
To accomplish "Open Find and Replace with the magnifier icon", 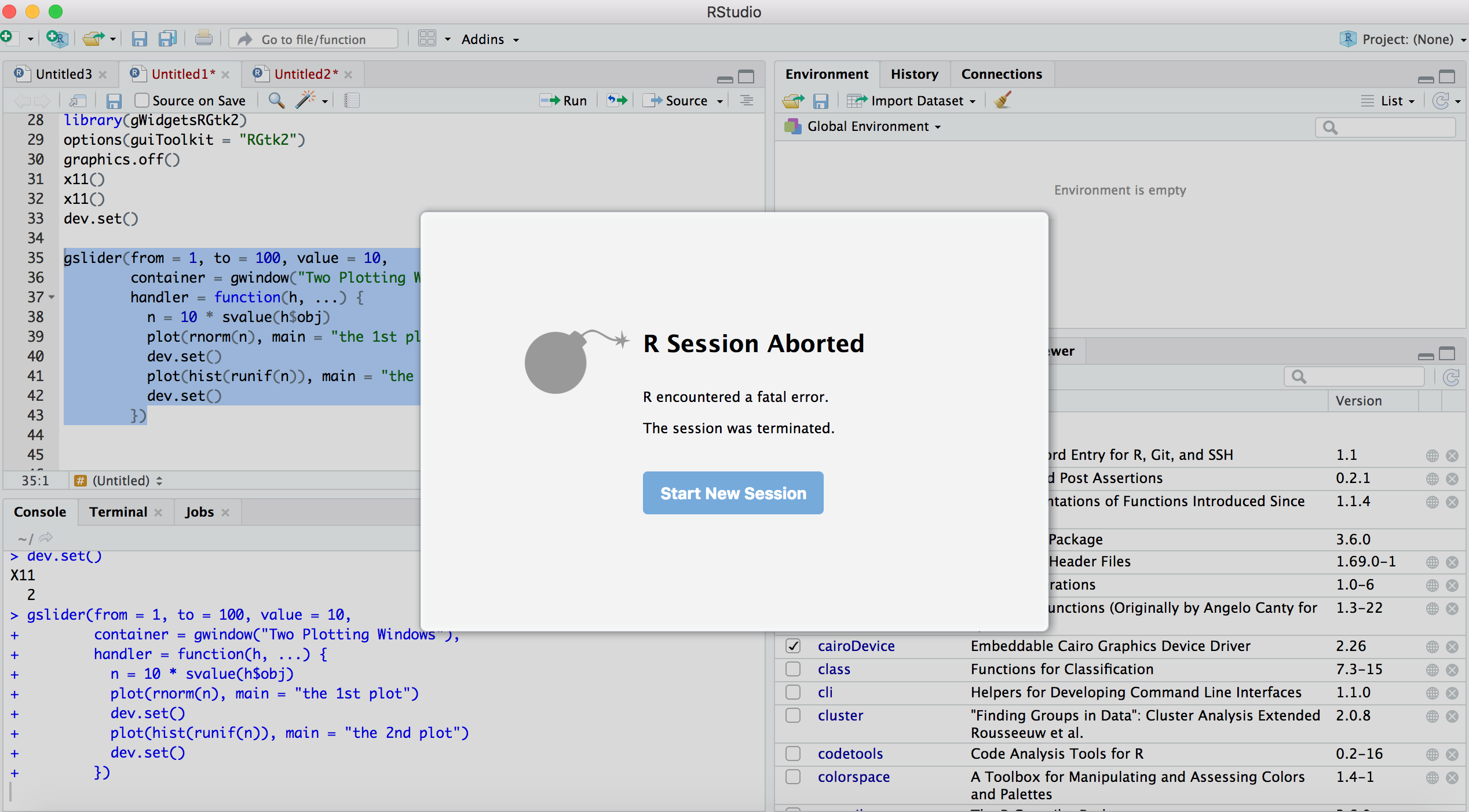I will tap(276, 100).
